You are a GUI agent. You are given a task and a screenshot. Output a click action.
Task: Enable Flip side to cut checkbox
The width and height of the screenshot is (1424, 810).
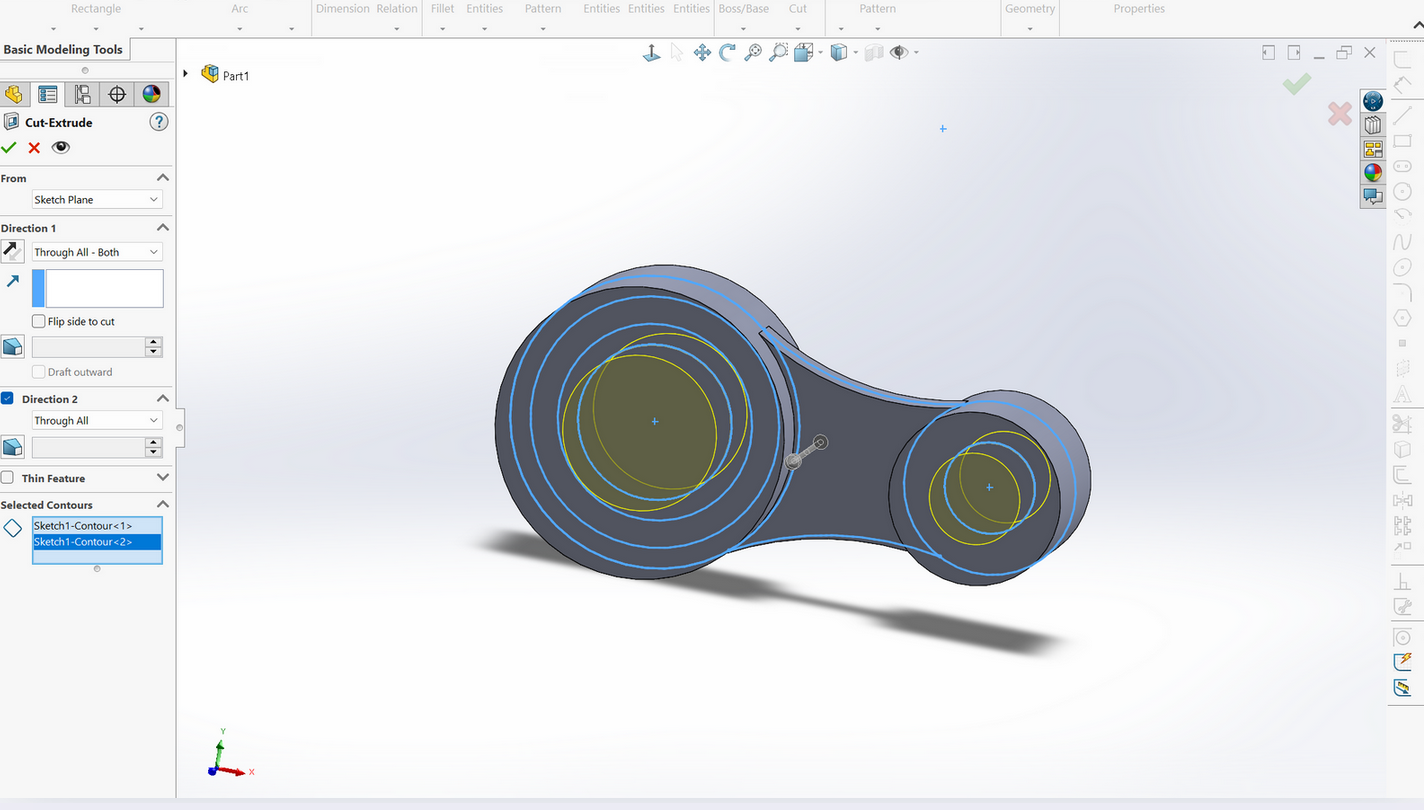39,321
